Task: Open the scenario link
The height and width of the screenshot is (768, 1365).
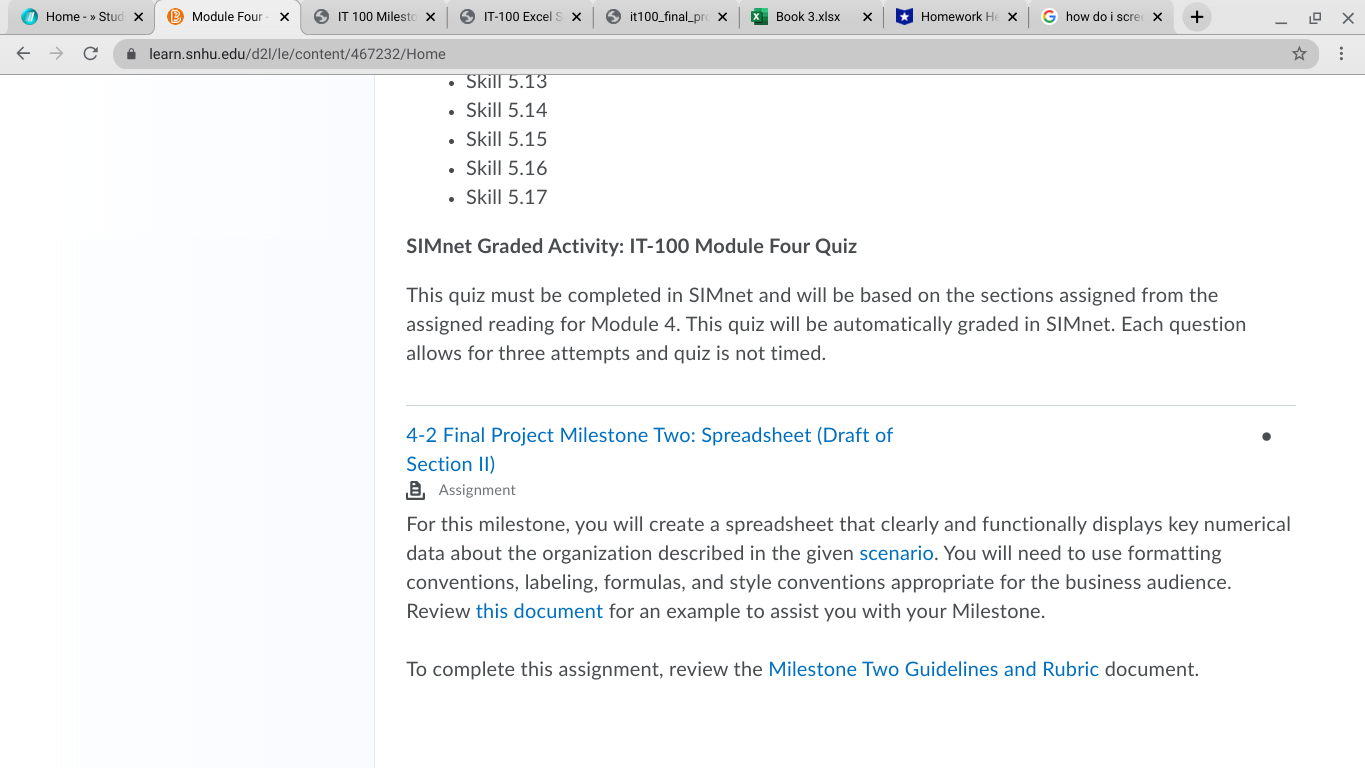Action: [896, 553]
